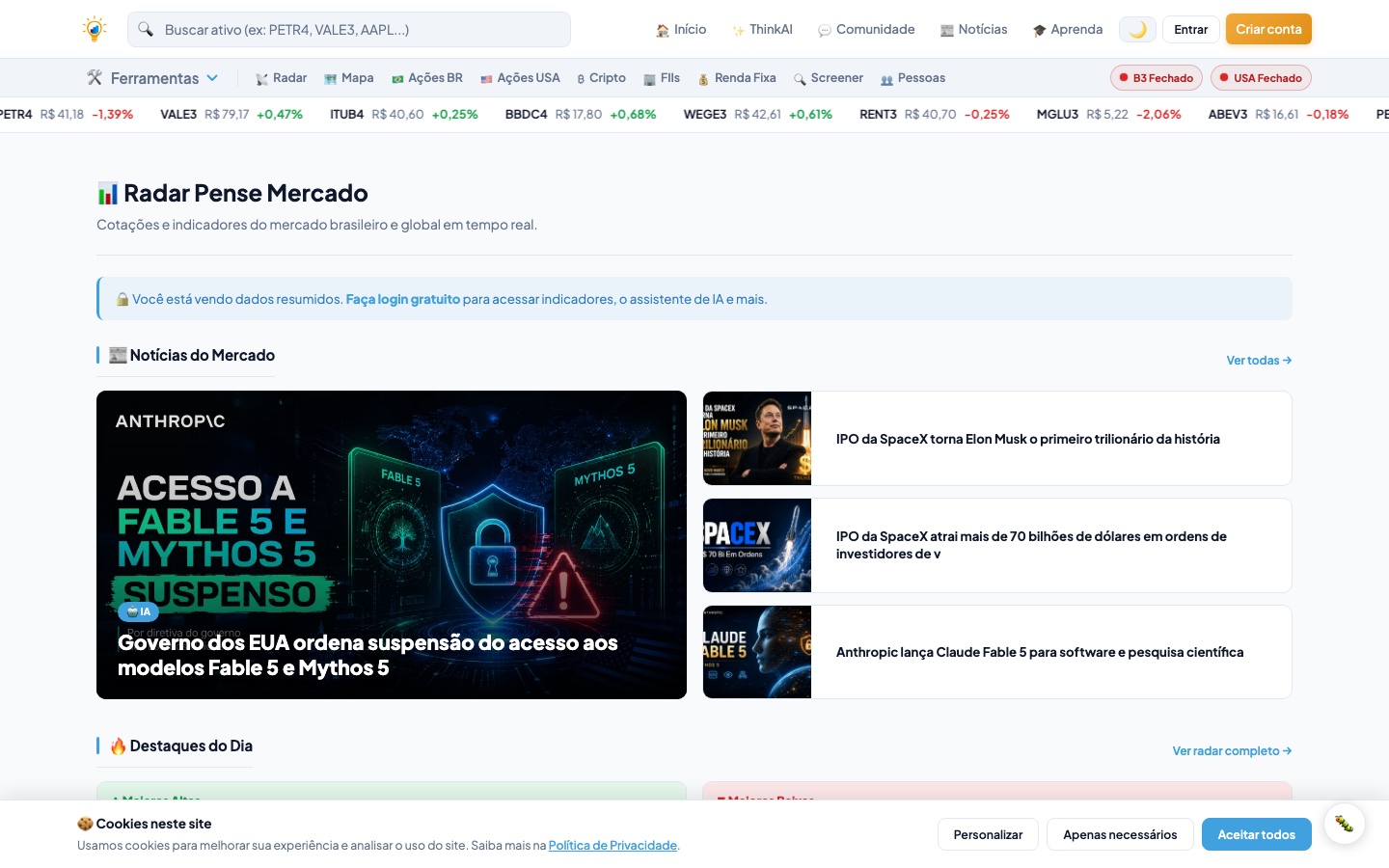
Task: Click the MGLU3 ticker quote
Action: 1109,114
